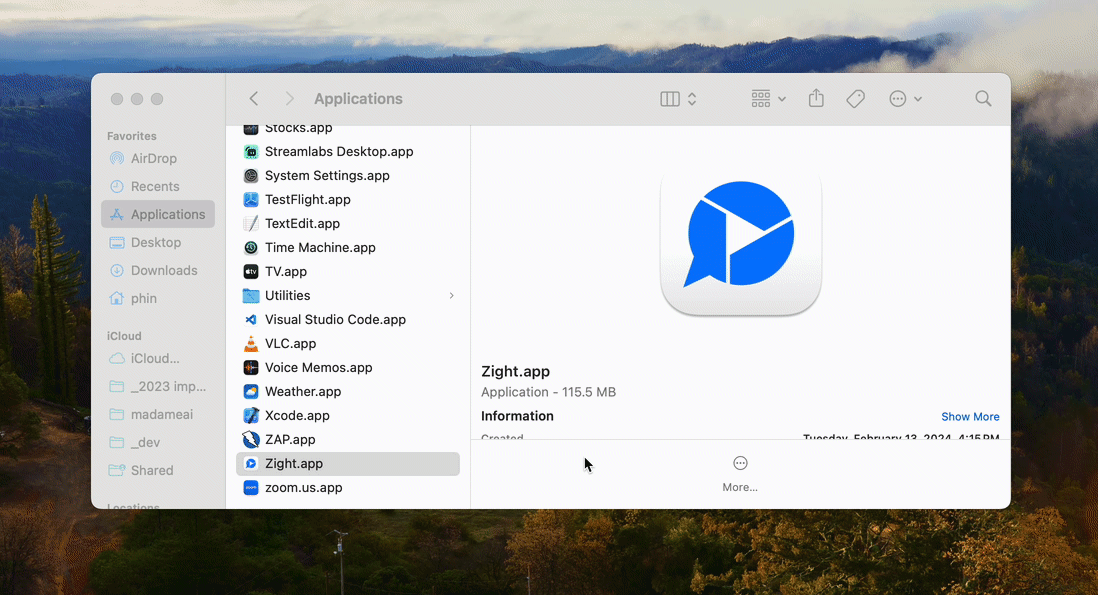This screenshot has height=595, width=1098.
Task: Open the _2023 imp... sidebar folder
Action: (158, 386)
